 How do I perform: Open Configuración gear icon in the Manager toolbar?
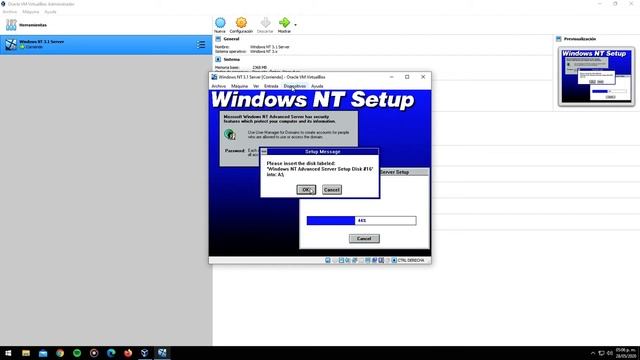pyautogui.click(x=241, y=23)
